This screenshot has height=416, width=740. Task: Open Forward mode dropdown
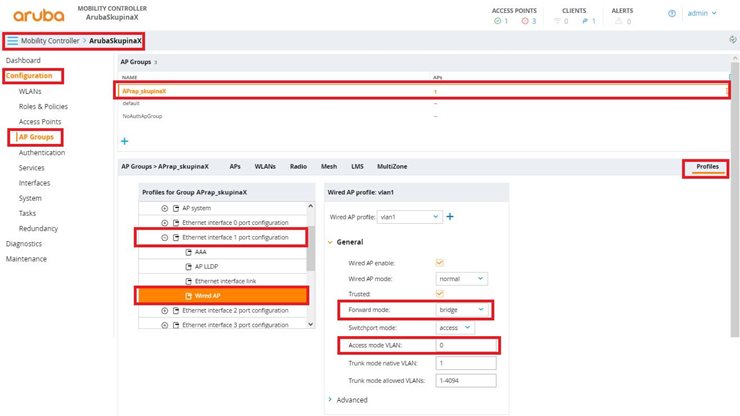point(461,310)
